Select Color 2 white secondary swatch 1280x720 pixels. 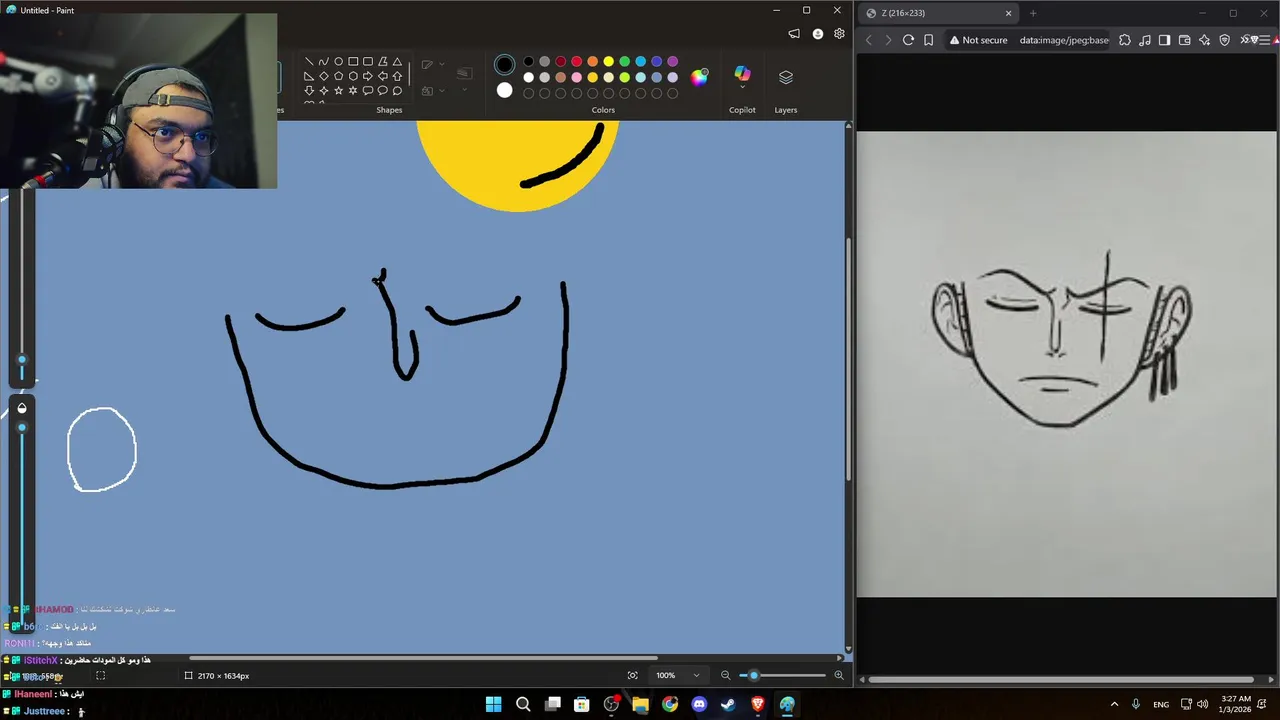click(504, 91)
